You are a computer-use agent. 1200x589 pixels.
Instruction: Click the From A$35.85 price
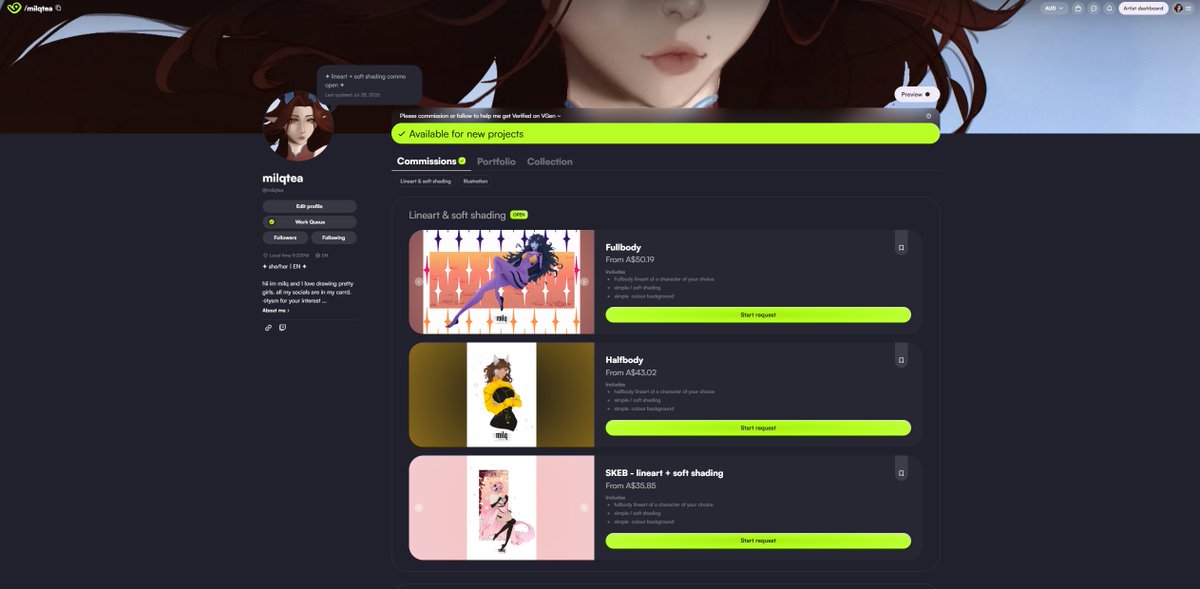click(x=631, y=486)
